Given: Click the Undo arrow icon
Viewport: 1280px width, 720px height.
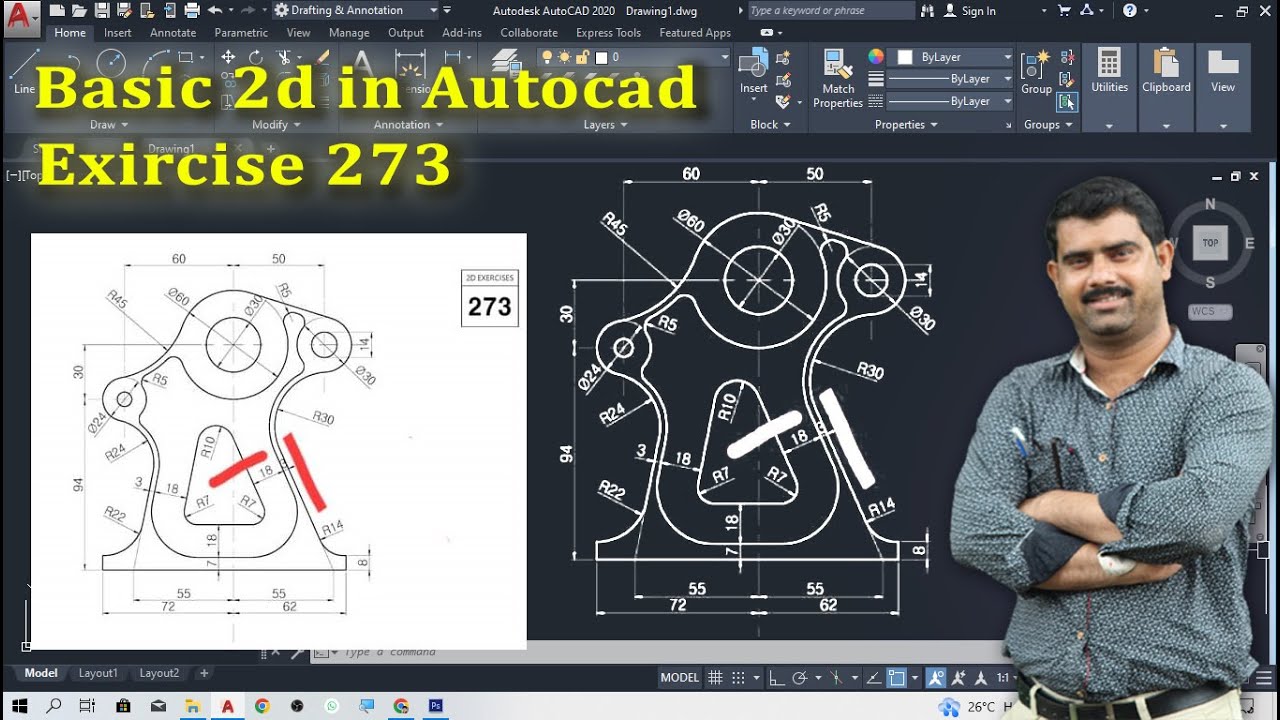Looking at the screenshot, I should click(x=214, y=11).
